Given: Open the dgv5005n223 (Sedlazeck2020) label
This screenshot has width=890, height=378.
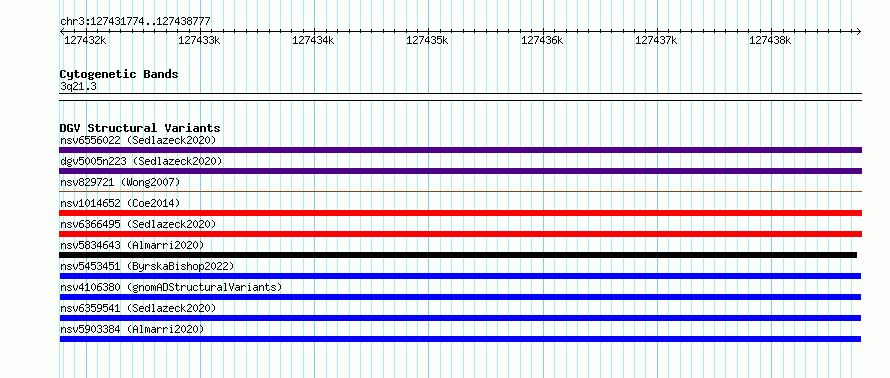Looking at the screenshot, I should pos(141,161).
